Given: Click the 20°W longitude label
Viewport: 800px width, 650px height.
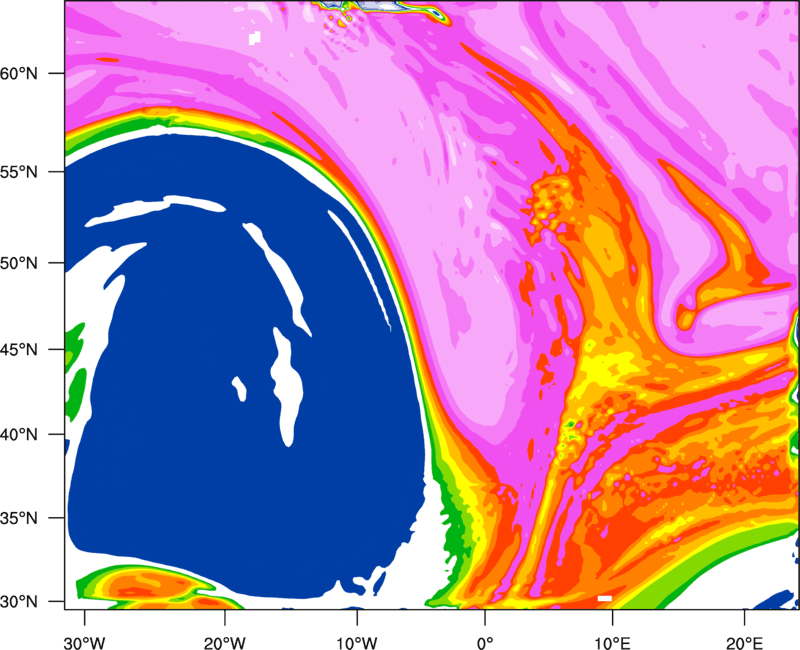Looking at the screenshot, I should click(224, 643).
